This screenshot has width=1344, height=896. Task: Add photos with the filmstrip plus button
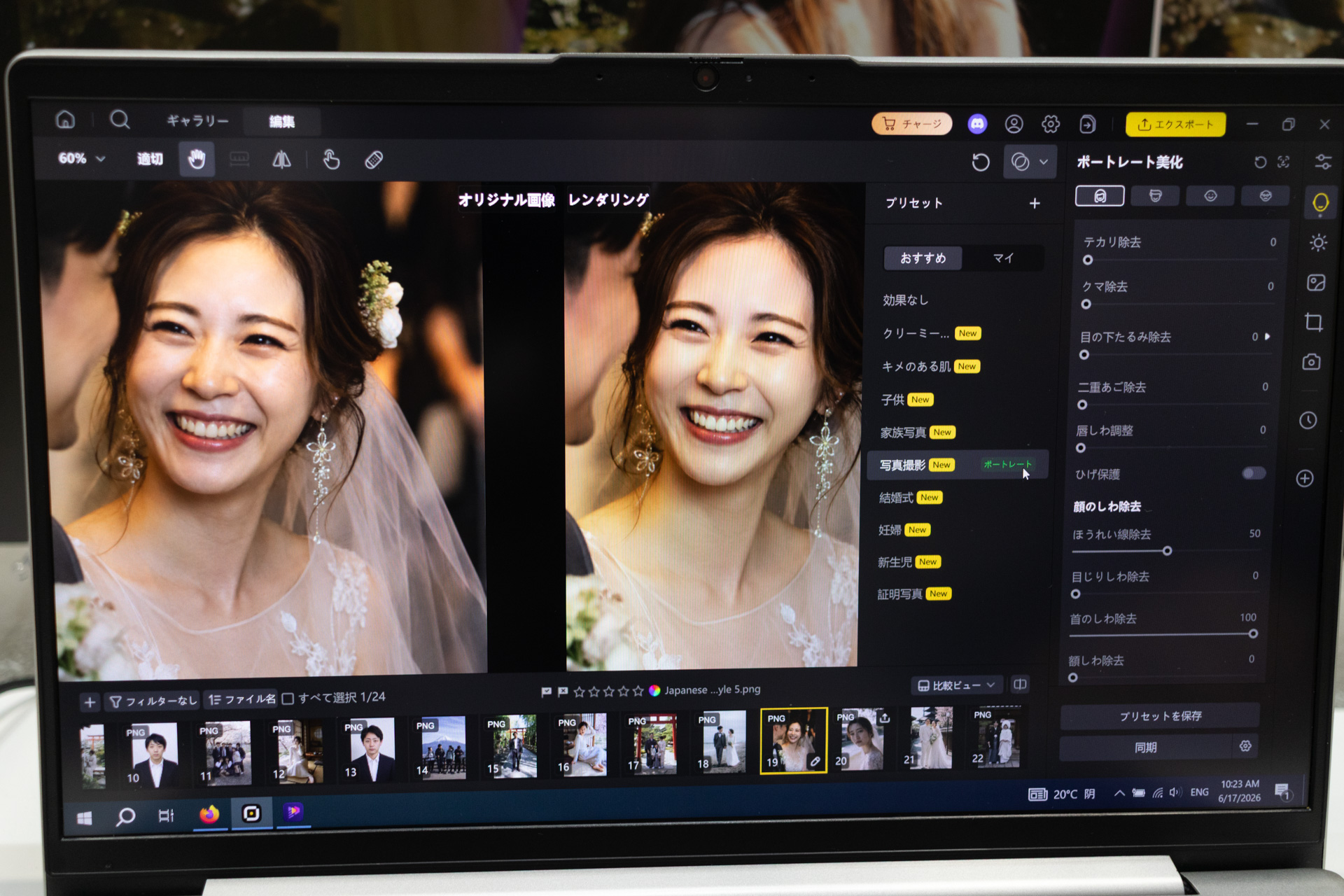90,702
